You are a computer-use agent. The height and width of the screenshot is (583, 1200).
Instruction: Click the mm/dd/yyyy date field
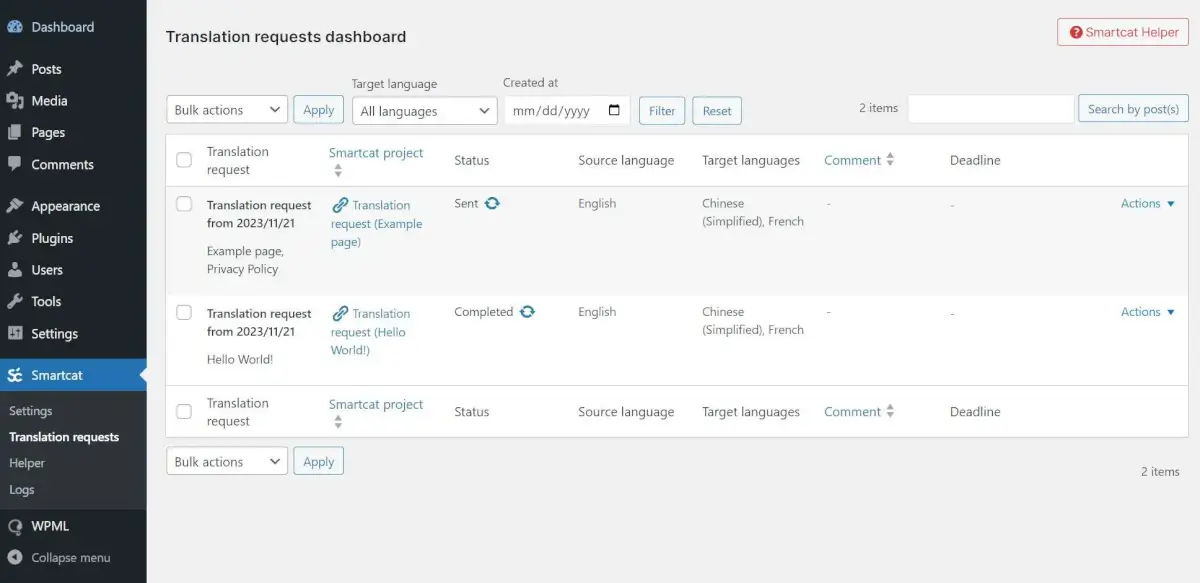(567, 111)
